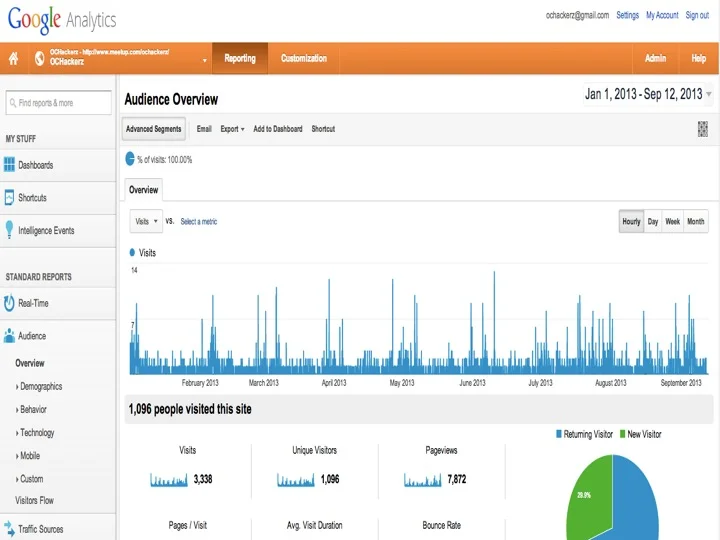
Task: Click the Returning Visitor blue legend swatch
Action: coord(559,434)
